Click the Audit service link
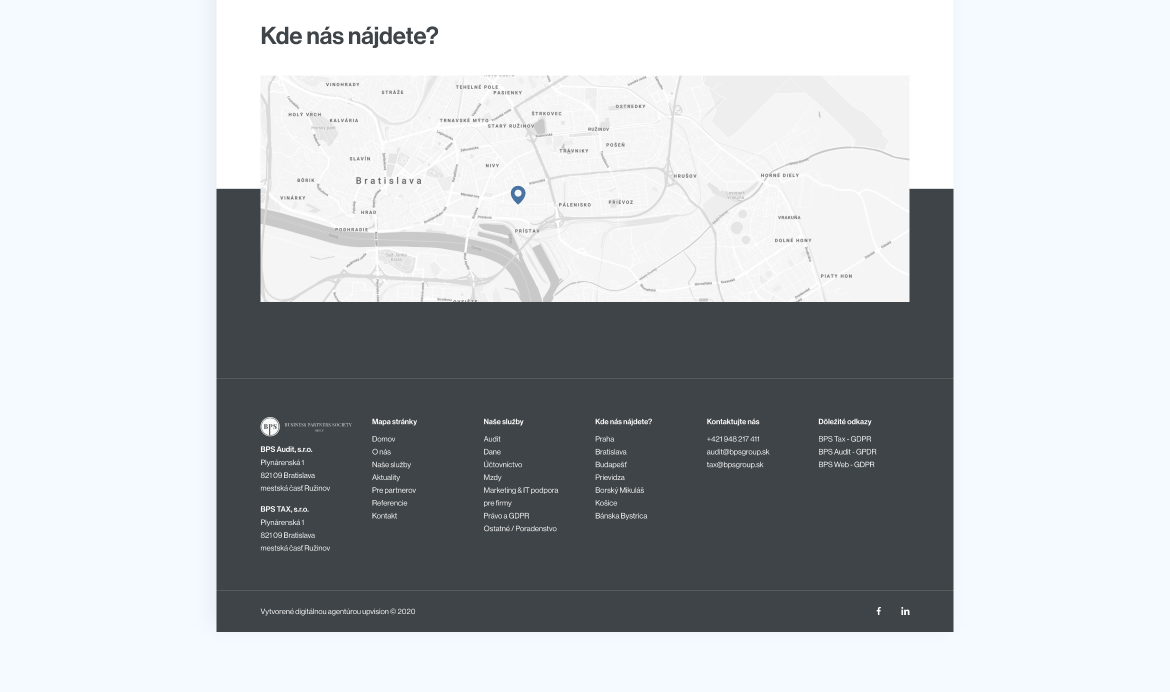Viewport: 1170px width, 692px height. click(492, 439)
